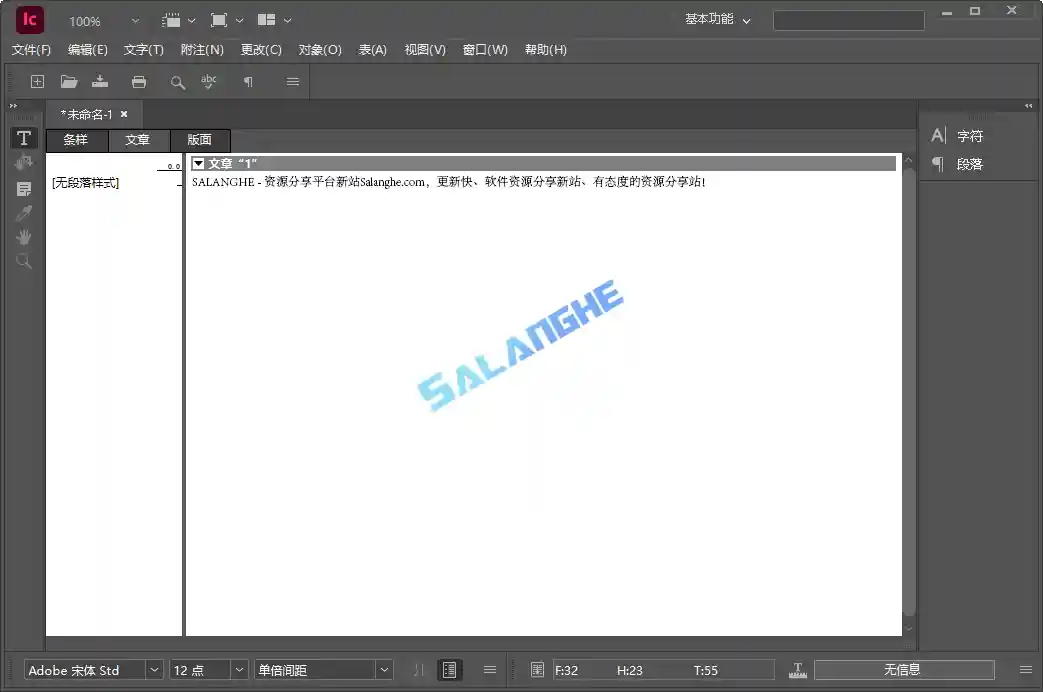Create a new document via the toolbar icon
This screenshot has width=1043, height=692.
[37, 82]
